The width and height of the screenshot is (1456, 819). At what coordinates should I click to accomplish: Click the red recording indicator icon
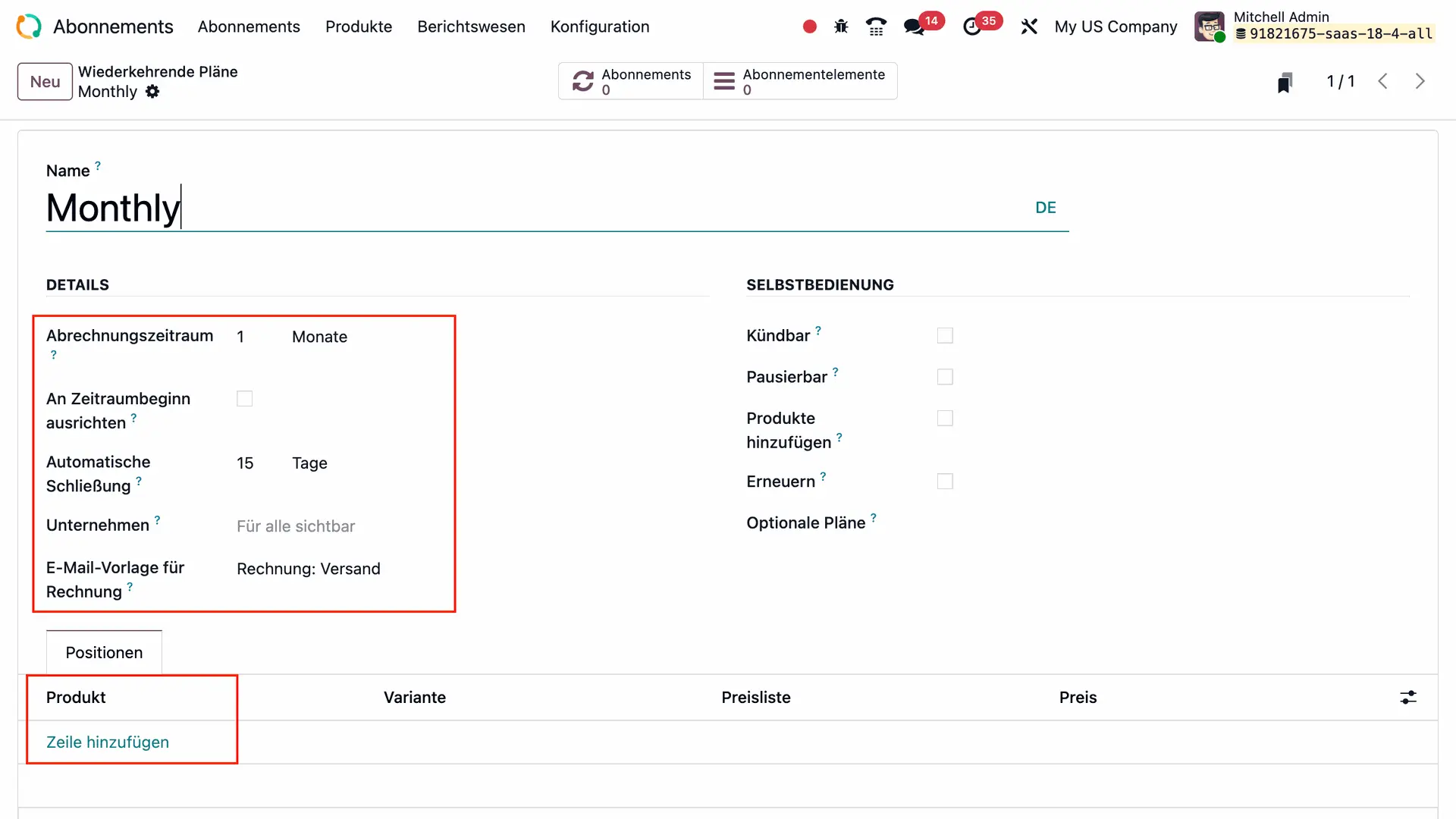tap(809, 27)
